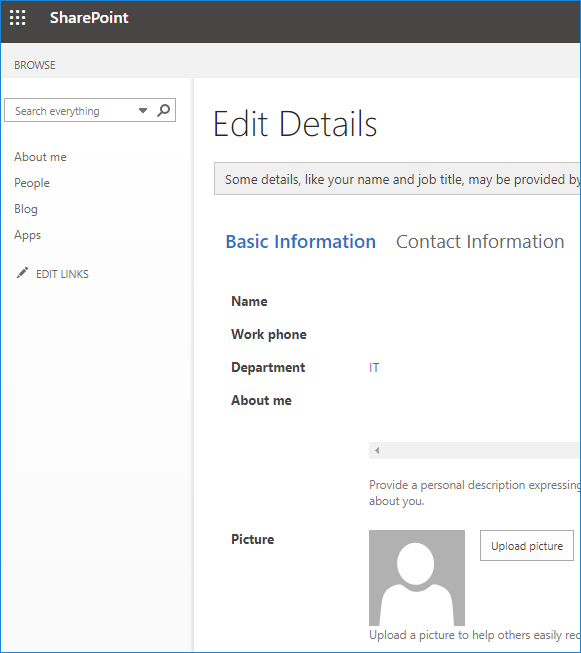Click the Department label

pyautogui.click(x=268, y=367)
